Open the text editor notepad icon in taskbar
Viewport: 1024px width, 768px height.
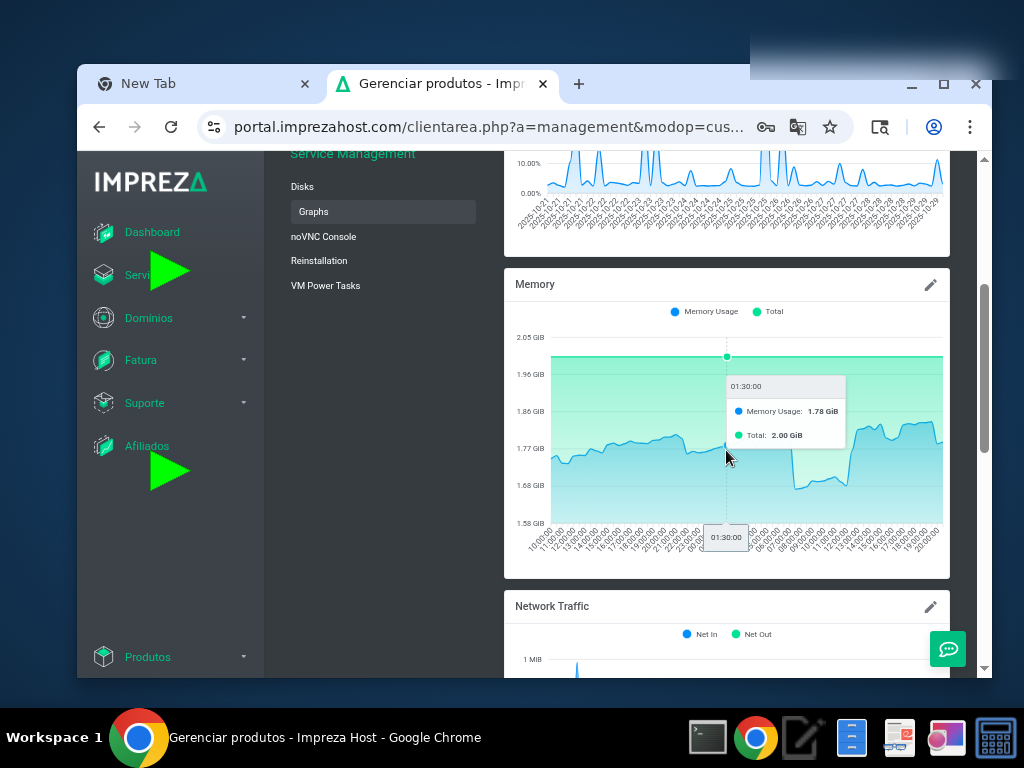coord(803,737)
